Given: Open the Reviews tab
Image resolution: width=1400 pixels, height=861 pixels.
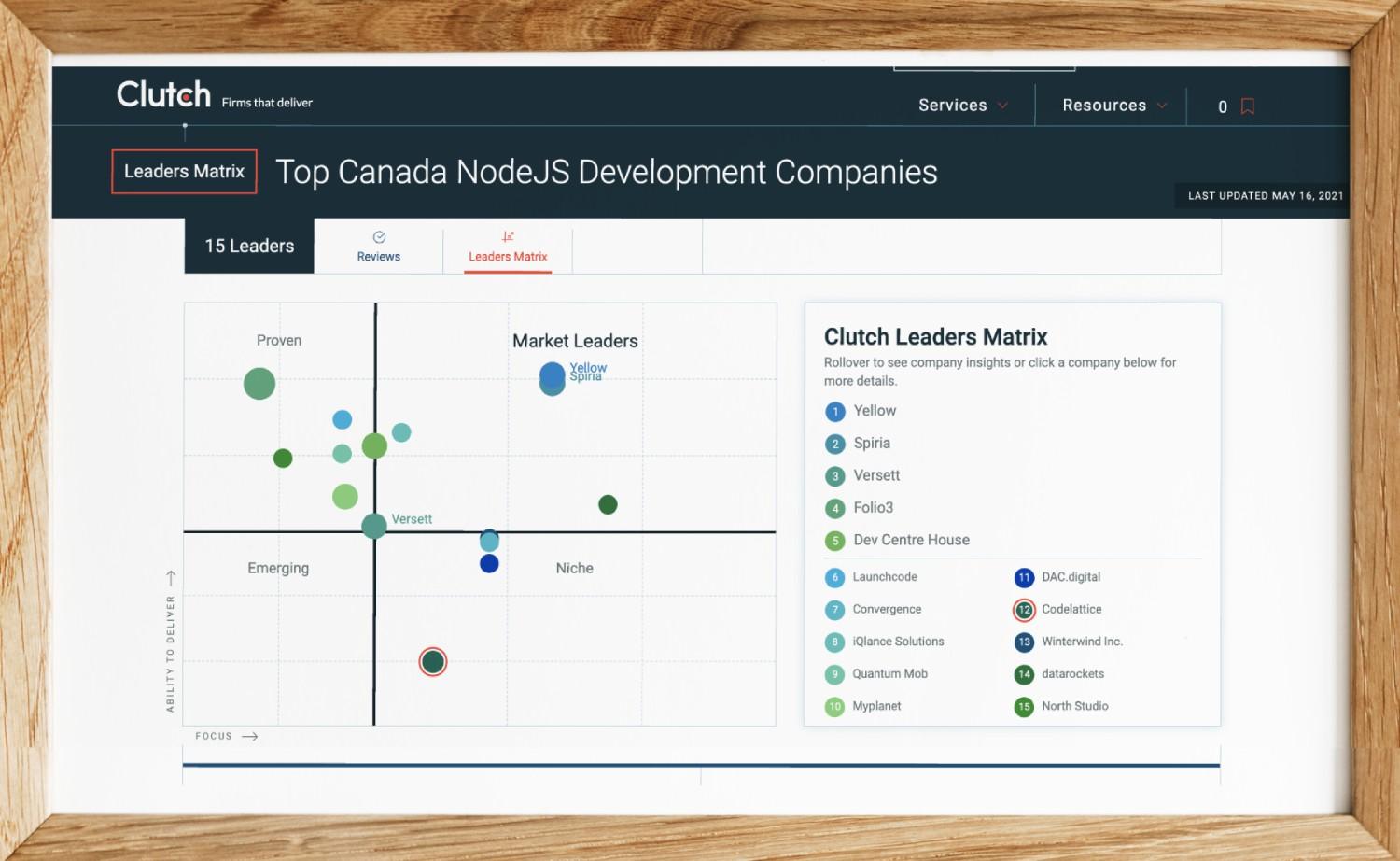Looking at the screenshot, I should [378, 247].
